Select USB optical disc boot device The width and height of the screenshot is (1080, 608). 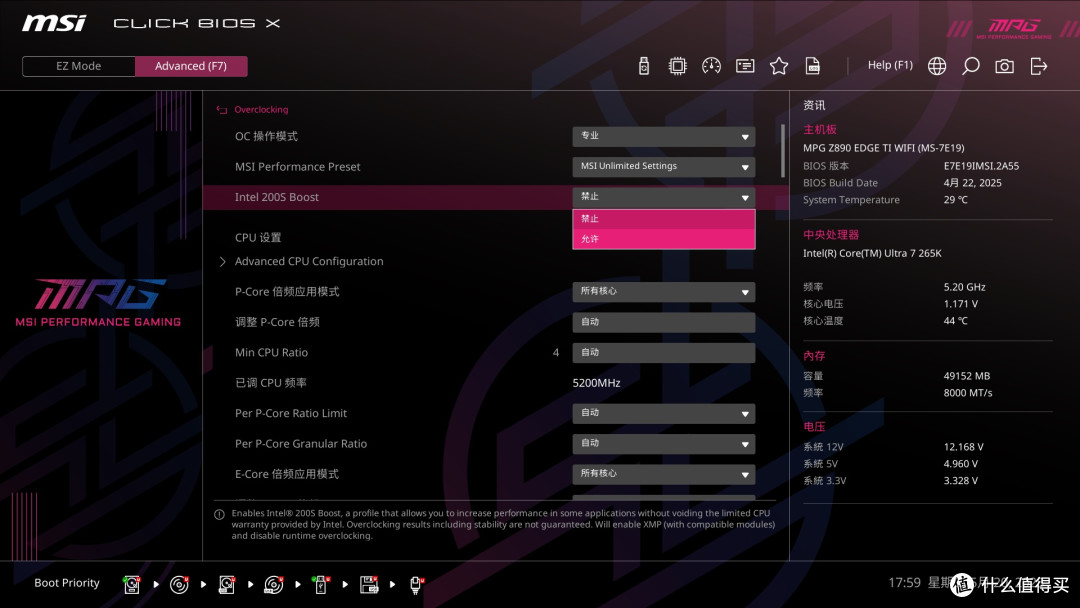click(273, 585)
